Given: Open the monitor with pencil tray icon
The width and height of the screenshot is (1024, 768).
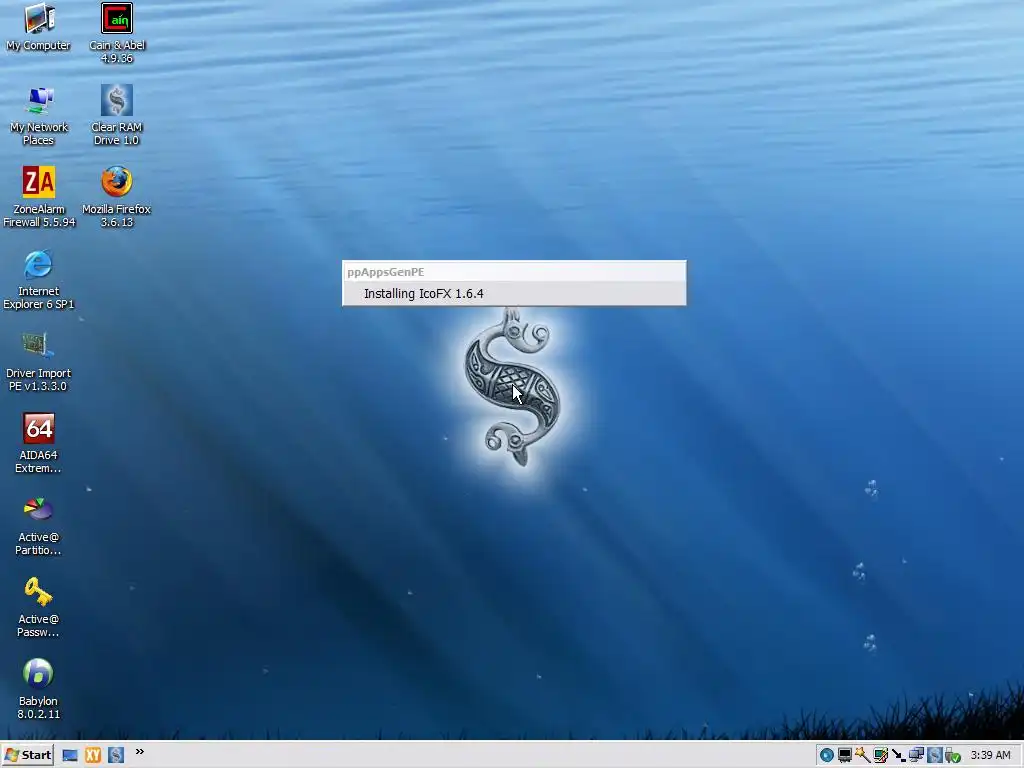Looking at the screenshot, I should (x=880, y=756).
